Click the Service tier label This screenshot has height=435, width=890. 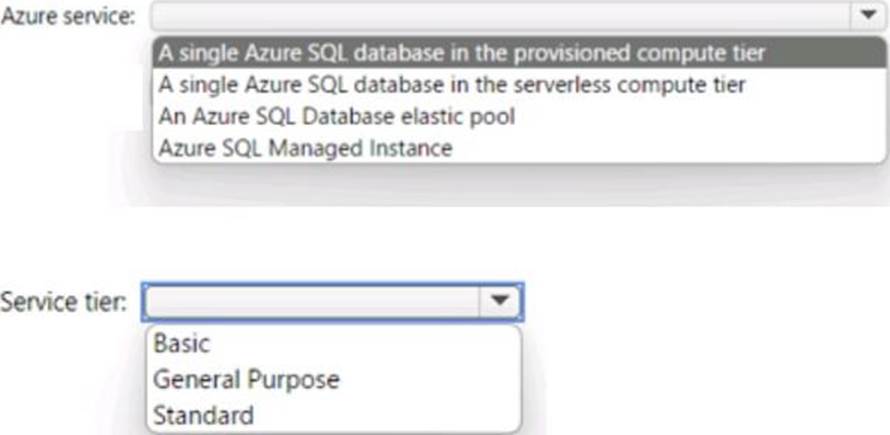pyautogui.click(x=62, y=303)
